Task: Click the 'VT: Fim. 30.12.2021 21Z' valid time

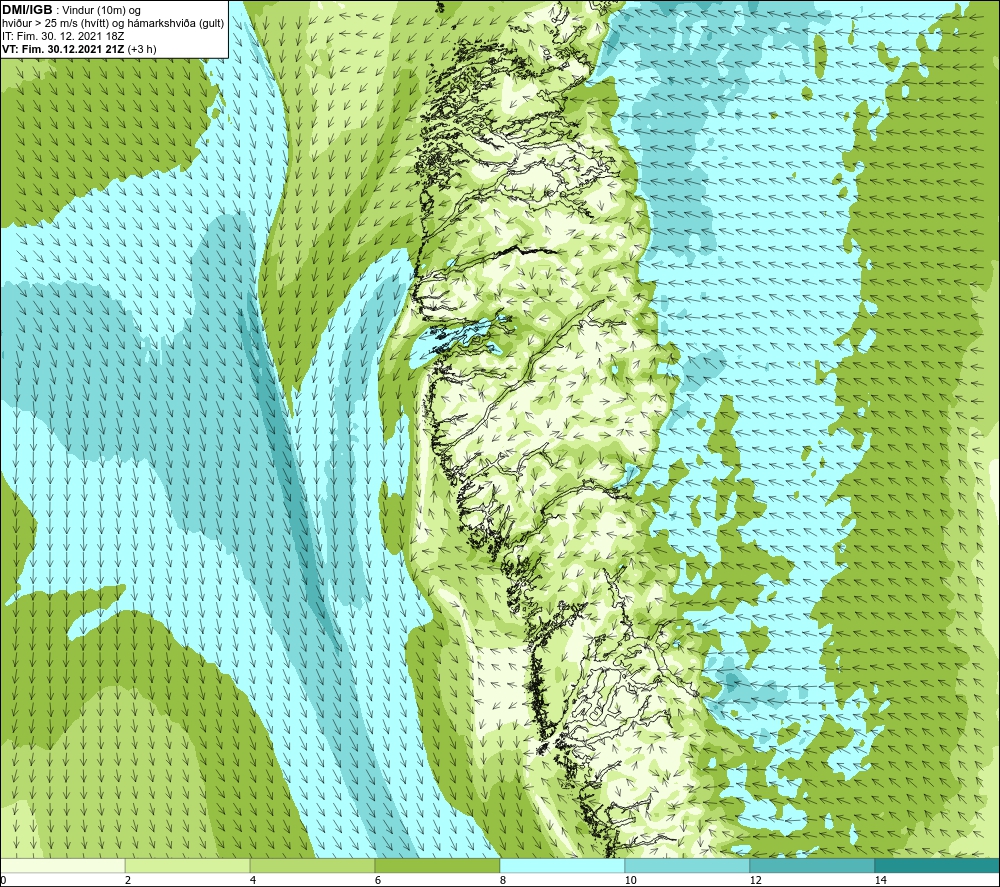Action: (64, 49)
